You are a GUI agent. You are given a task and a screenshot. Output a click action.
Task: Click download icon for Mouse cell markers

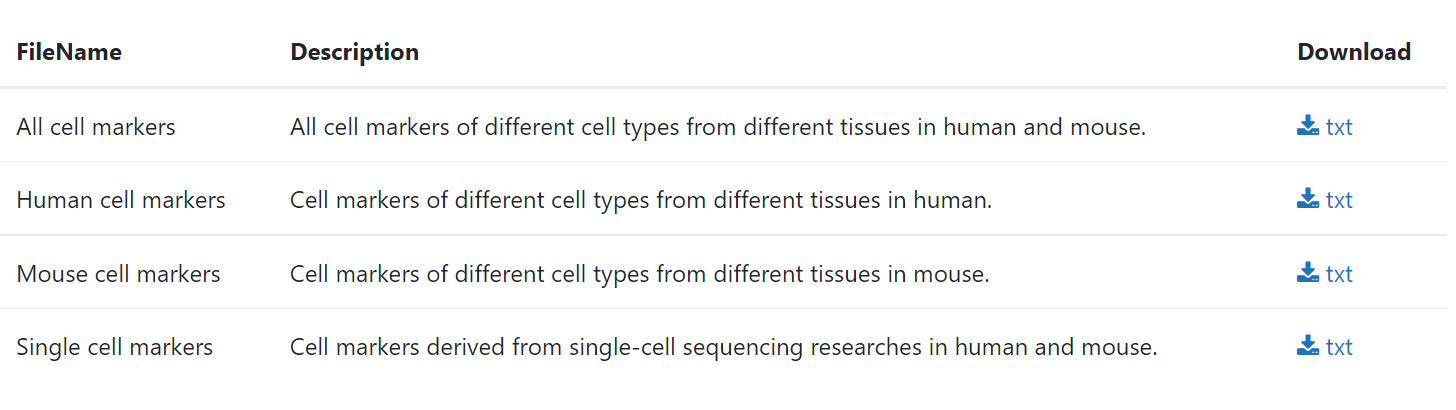point(1308,273)
